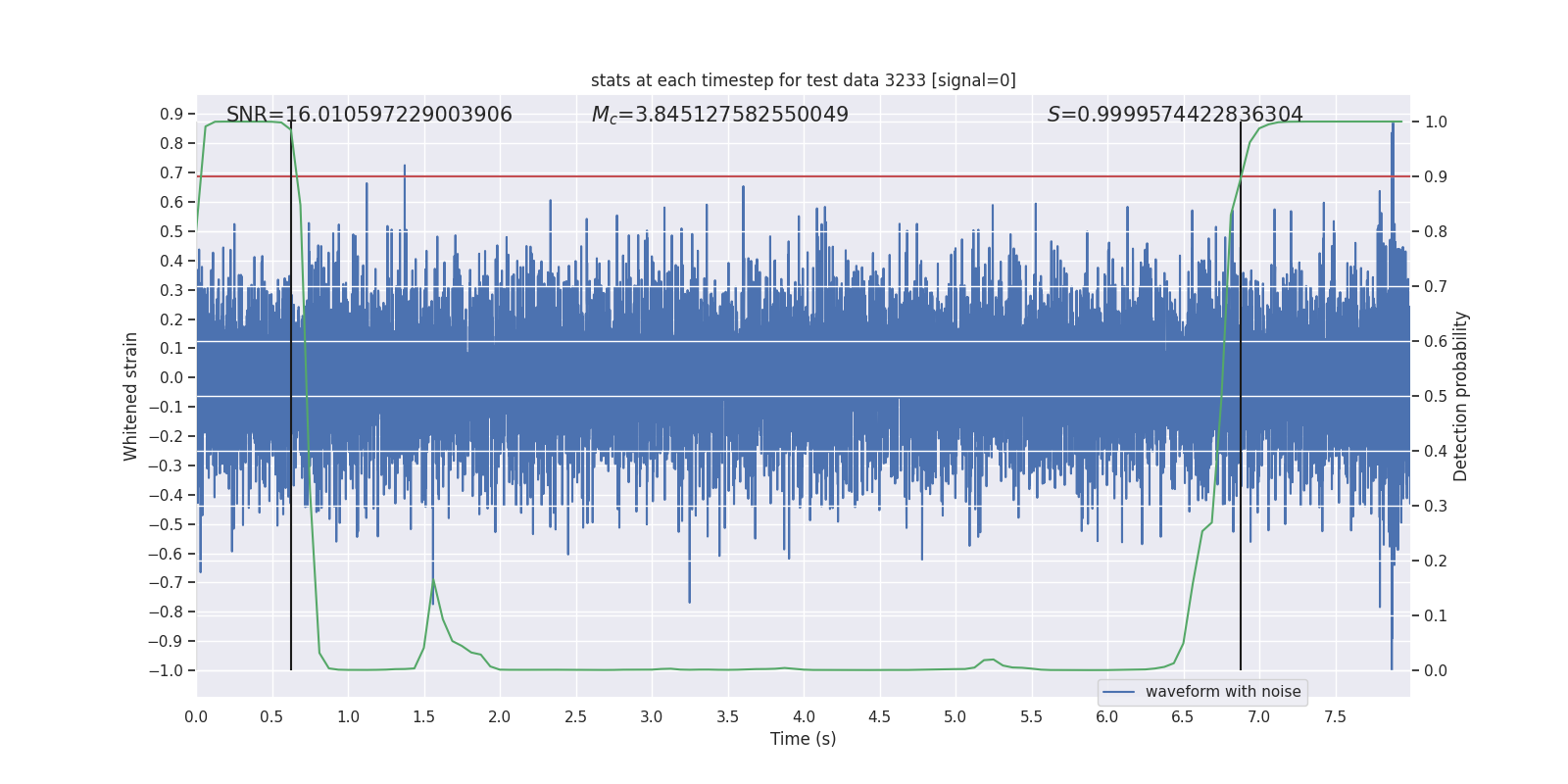Click the left y-axis tick label −1.0
This screenshot has width=1568, height=784.
click(166, 670)
